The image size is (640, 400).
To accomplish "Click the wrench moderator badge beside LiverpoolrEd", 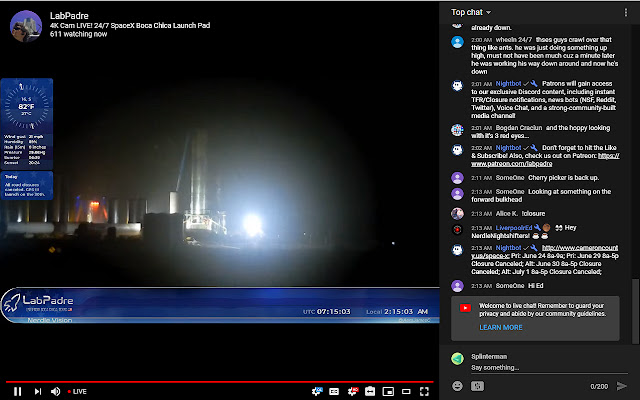I will pyautogui.click(x=537, y=228).
